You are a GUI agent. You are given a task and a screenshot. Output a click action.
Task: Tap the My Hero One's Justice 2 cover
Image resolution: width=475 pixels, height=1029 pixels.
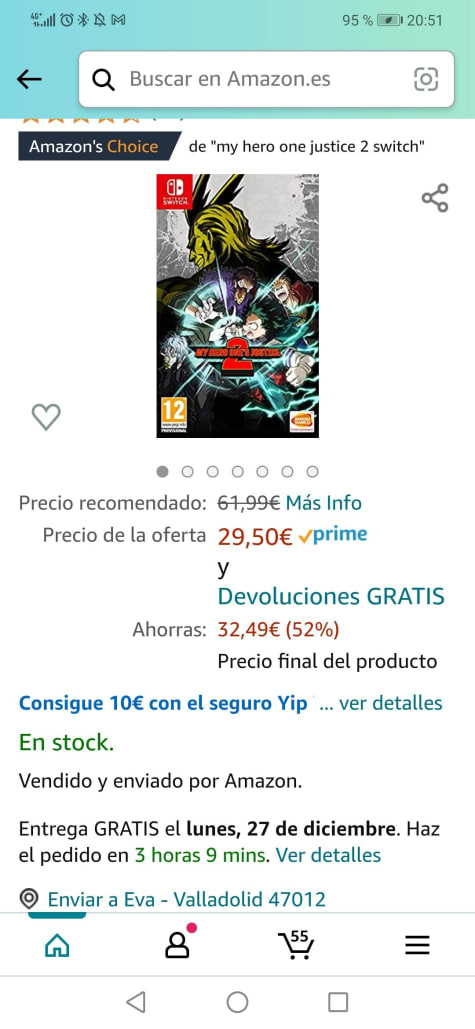pos(238,306)
